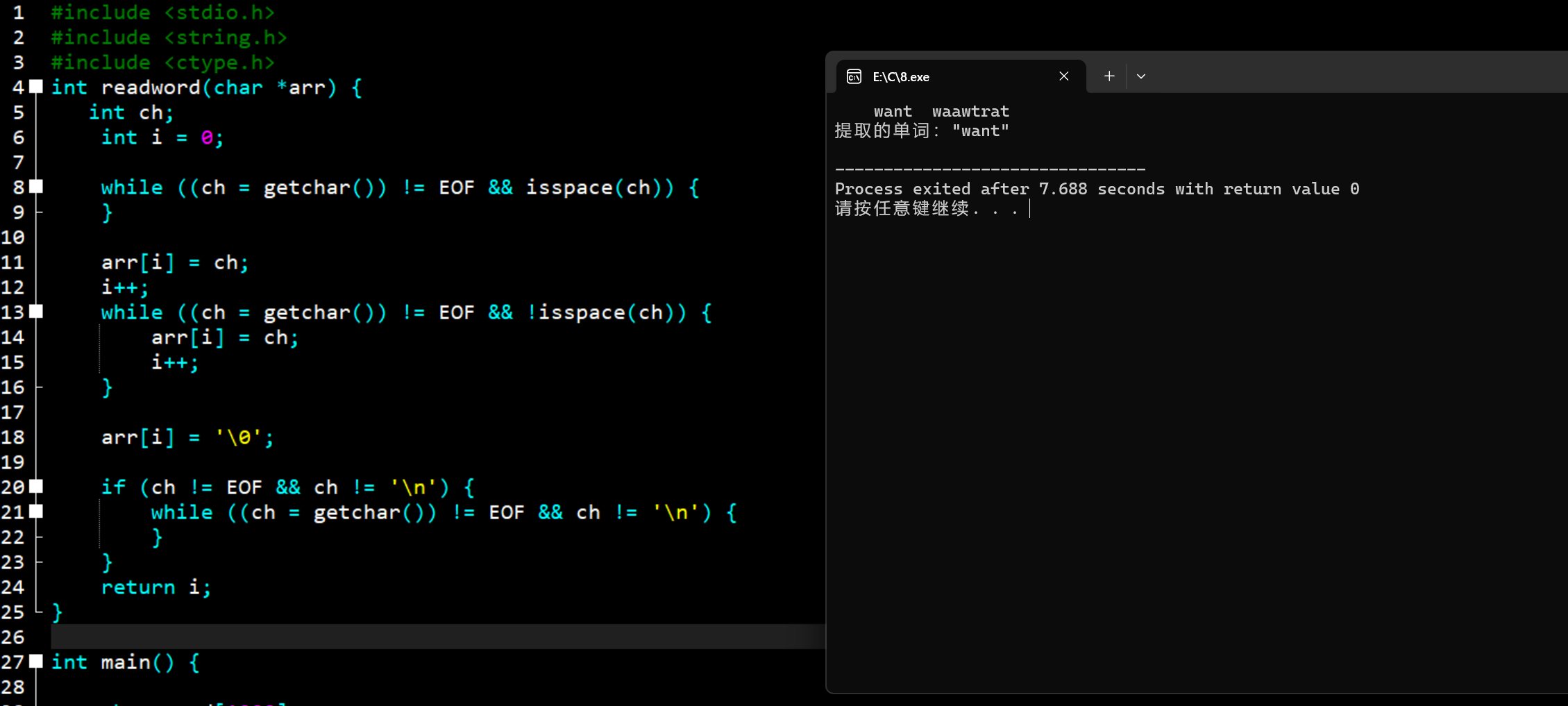Open the terminal profiles dropdown chevron

[1141, 76]
